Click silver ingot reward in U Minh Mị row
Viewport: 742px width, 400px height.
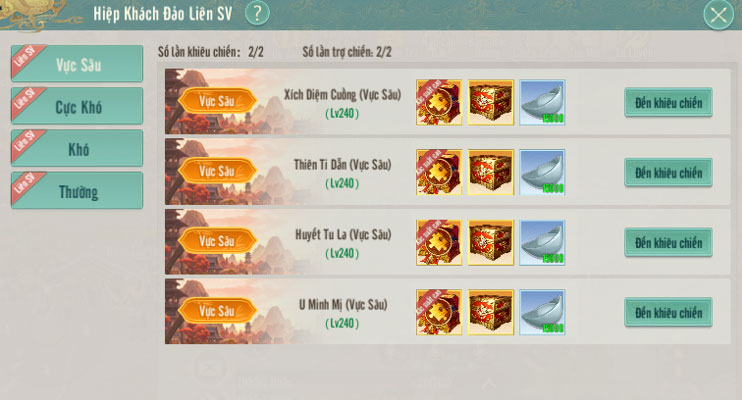click(x=542, y=312)
